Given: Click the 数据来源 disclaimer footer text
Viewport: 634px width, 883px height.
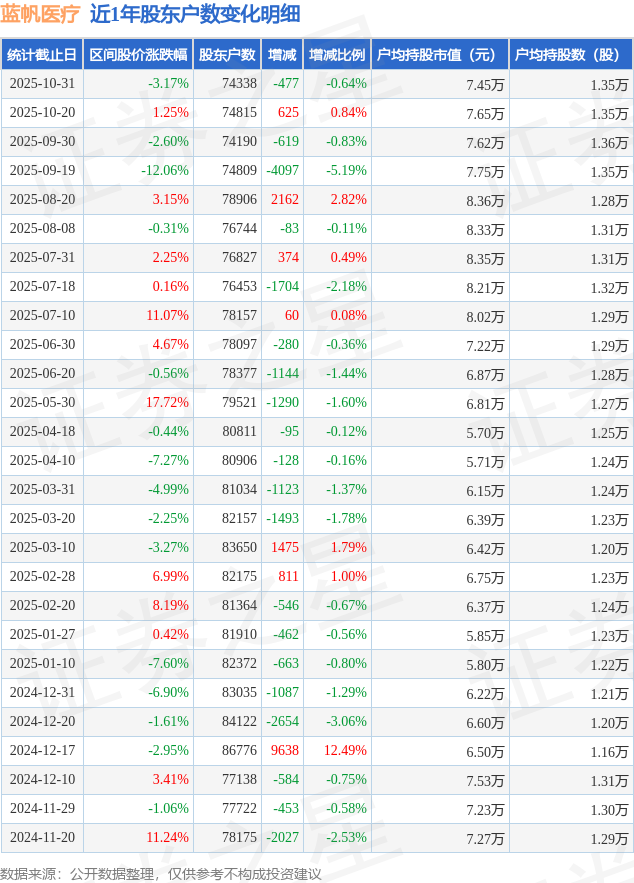Looking at the screenshot, I should point(161,873).
